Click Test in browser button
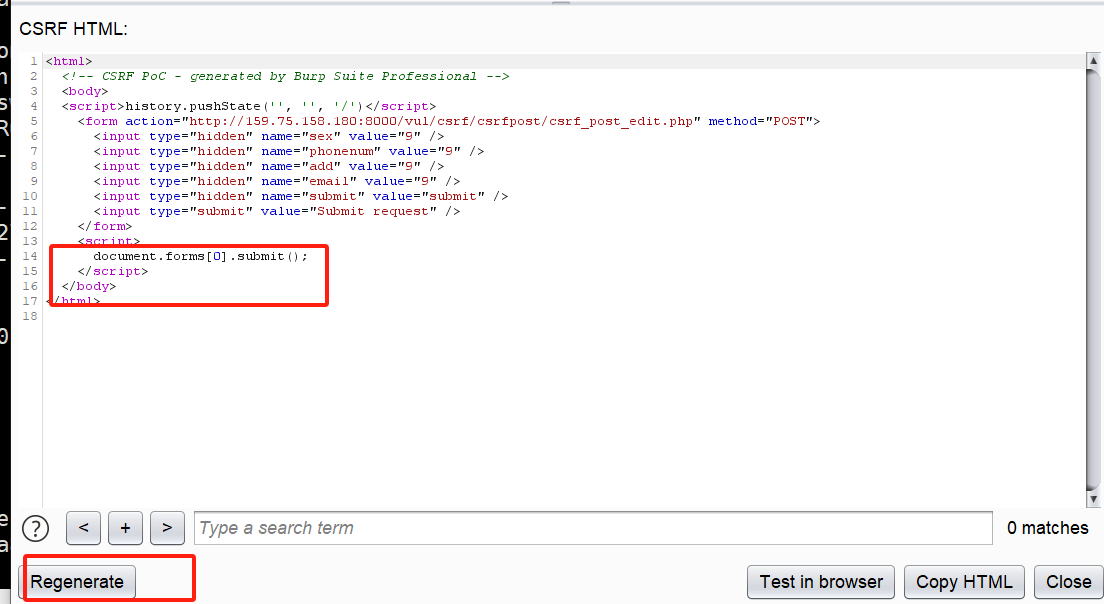 [820, 582]
